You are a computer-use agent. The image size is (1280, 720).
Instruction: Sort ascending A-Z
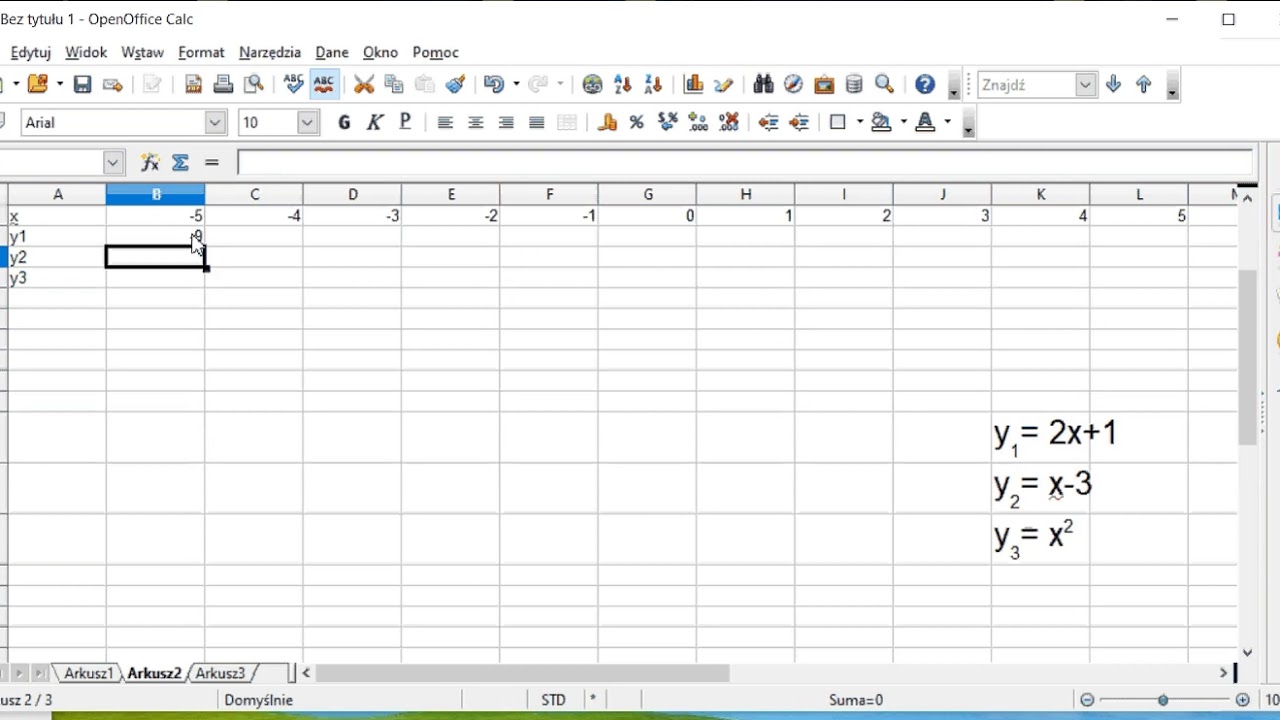pos(622,85)
